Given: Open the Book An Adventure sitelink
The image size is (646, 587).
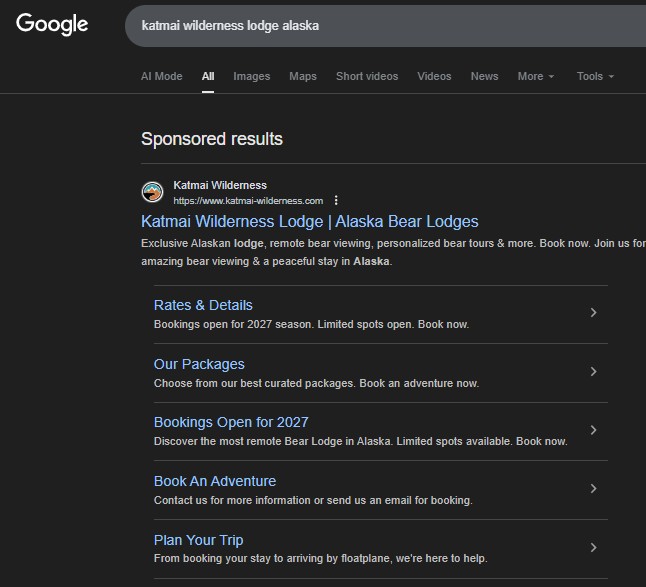Looking at the screenshot, I should pyautogui.click(x=215, y=481).
